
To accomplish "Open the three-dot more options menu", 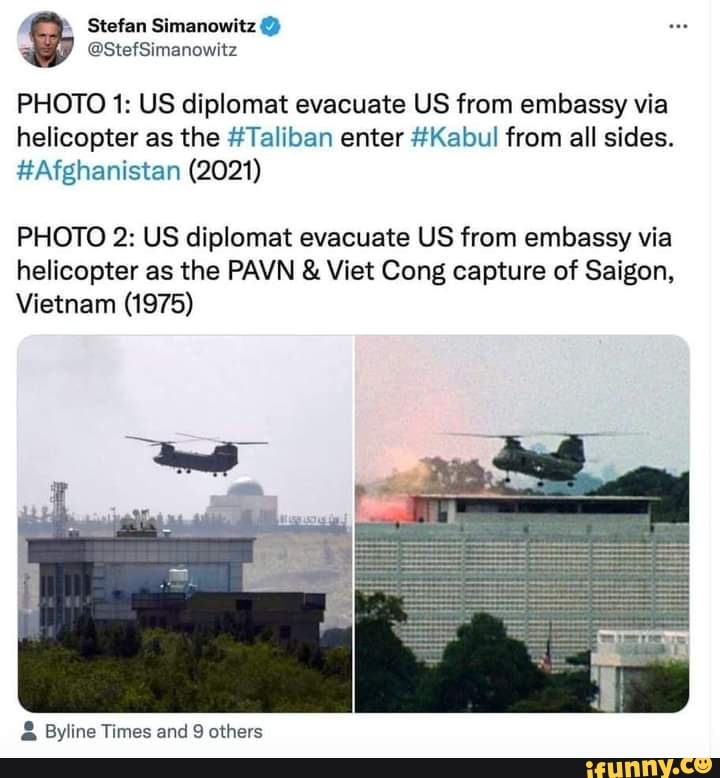I will [x=678, y=26].
